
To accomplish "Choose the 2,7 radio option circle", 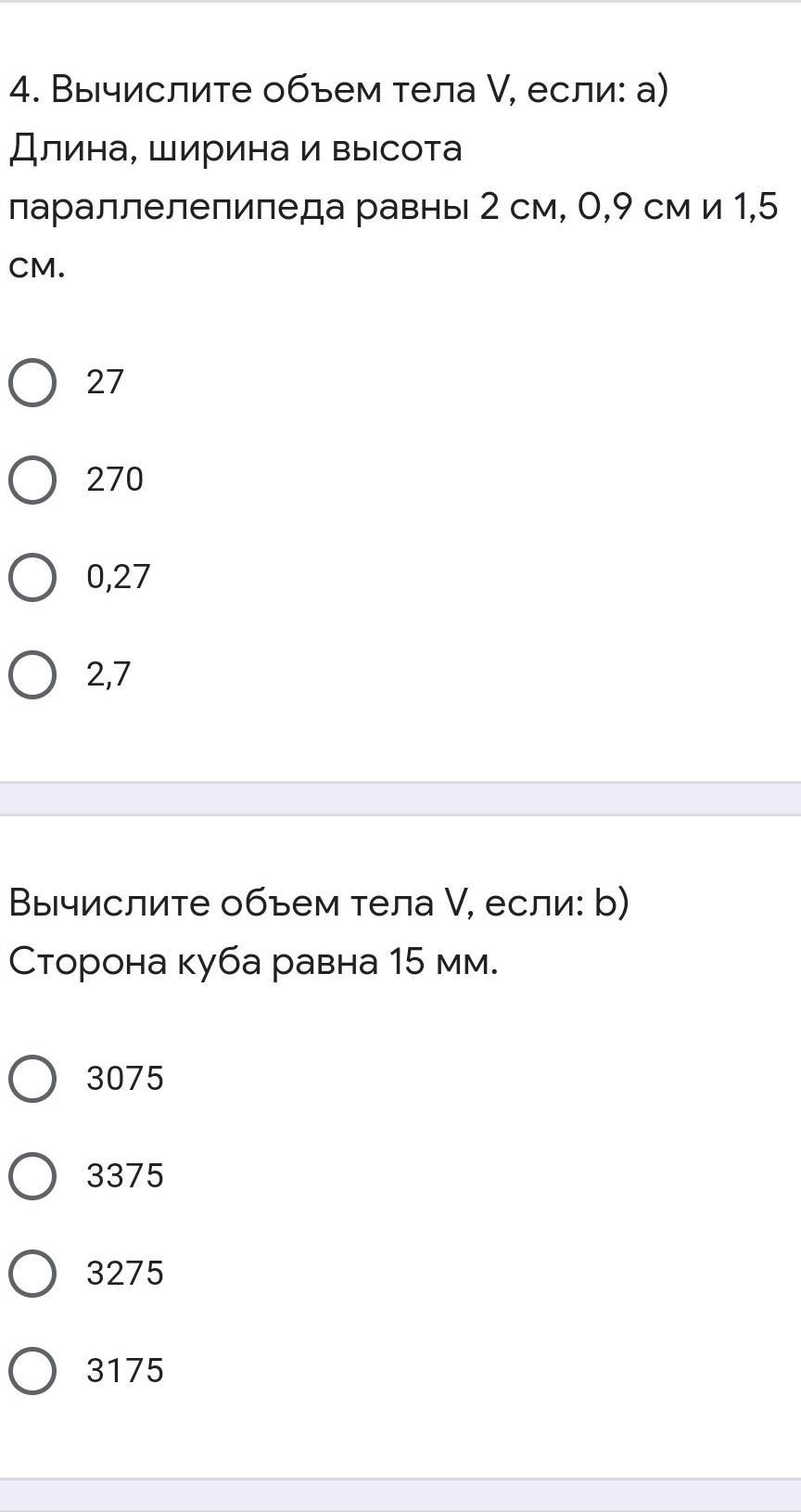I will click(x=32, y=674).
